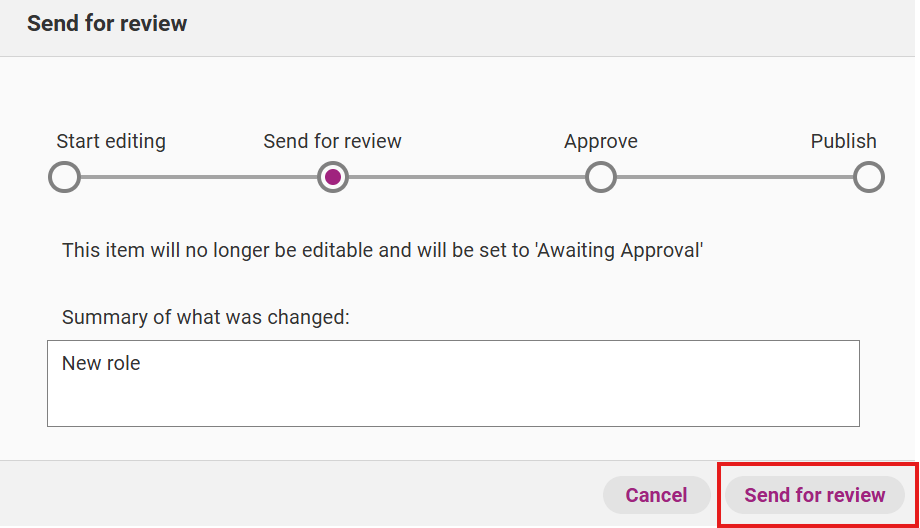Viewport: 920px width, 528px height.
Task: Click the 'Publish' step label
Action: 843,141
